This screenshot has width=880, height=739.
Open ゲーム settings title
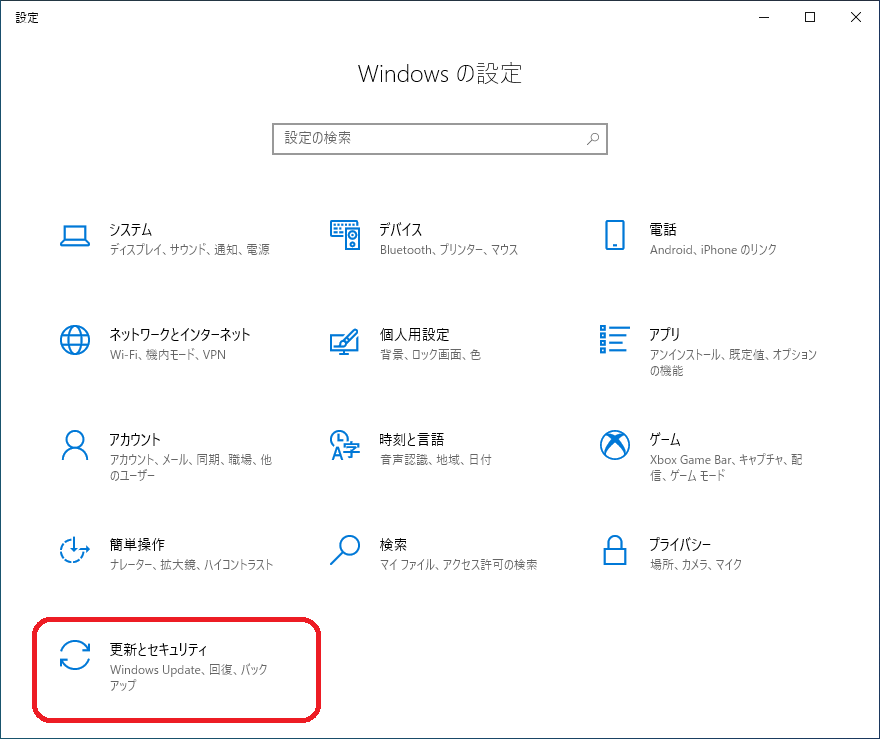[x=665, y=439]
